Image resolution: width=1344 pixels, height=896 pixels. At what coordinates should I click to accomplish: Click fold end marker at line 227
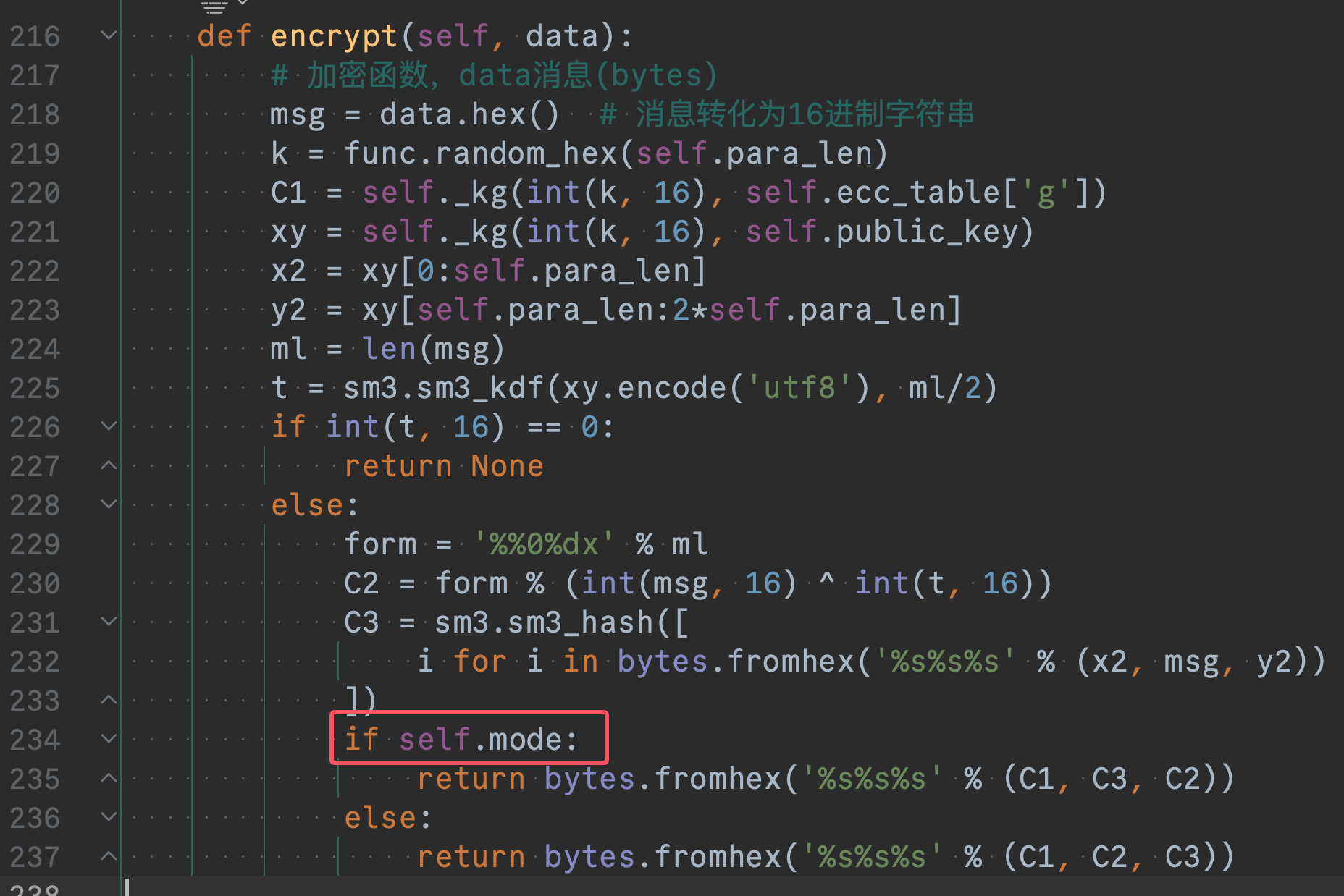(x=109, y=465)
